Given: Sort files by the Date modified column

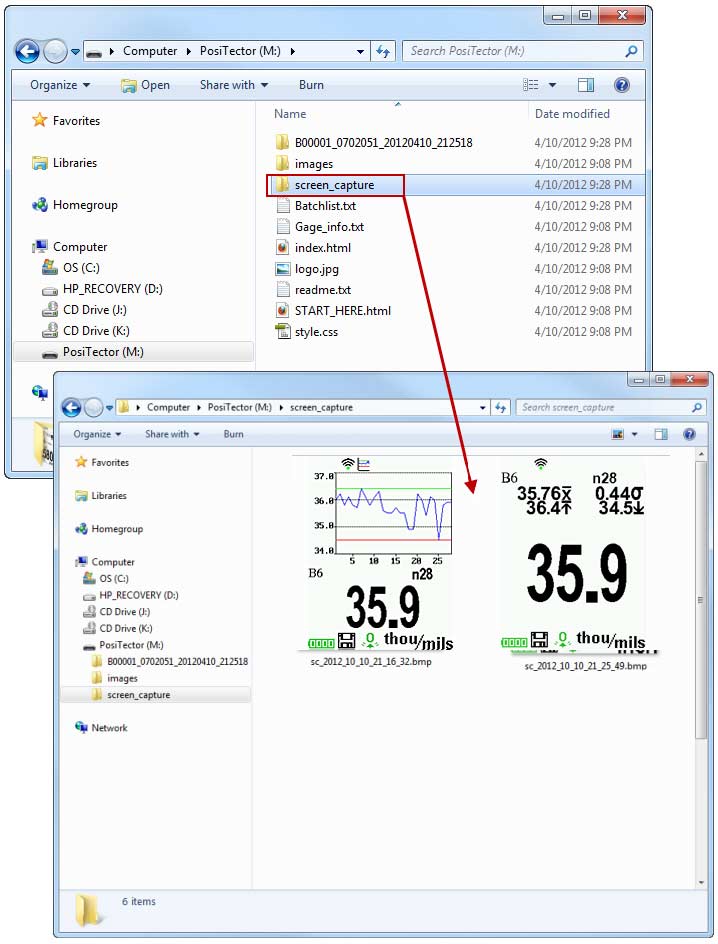Looking at the screenshot, I should point(572,114).
